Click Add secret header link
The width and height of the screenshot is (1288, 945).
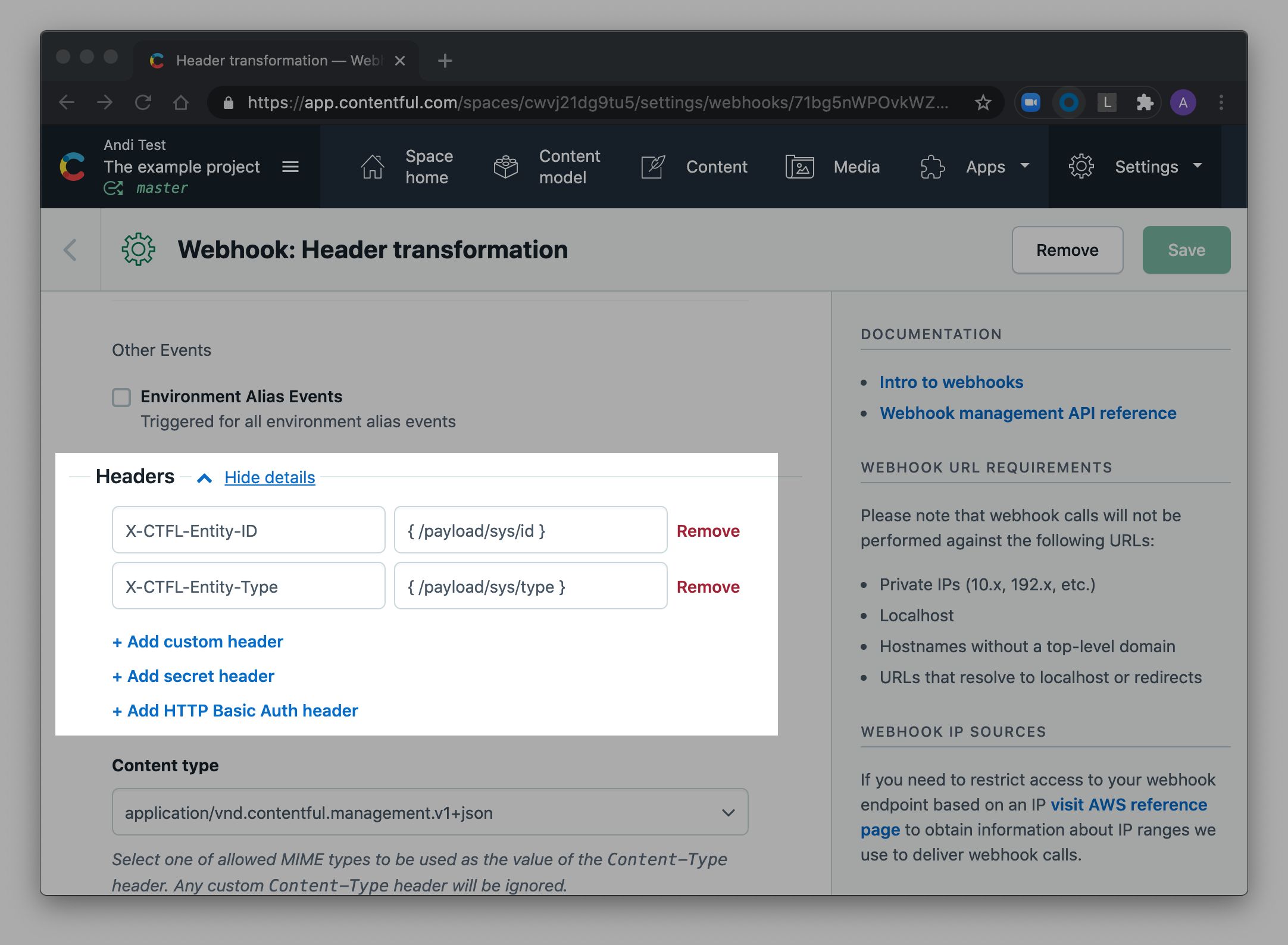[194, 676]
